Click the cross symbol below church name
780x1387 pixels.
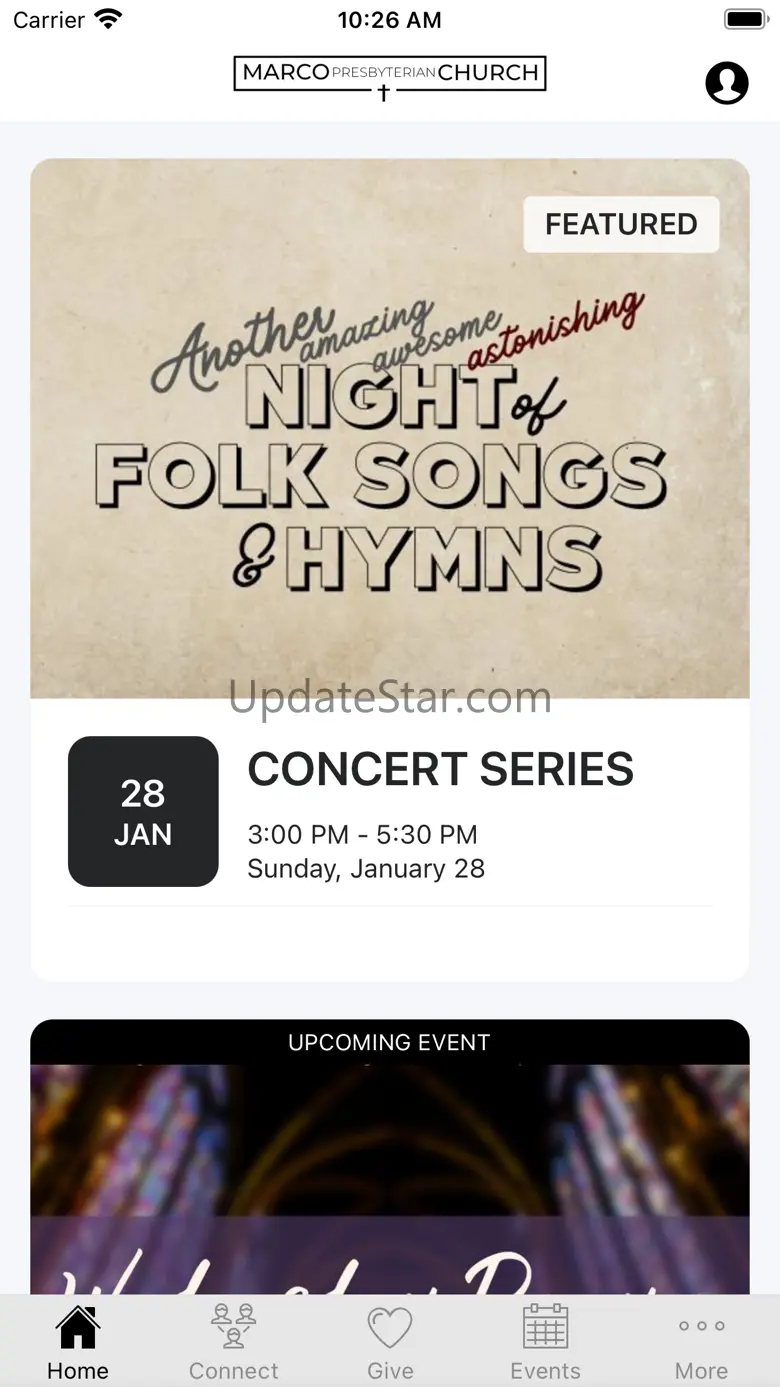coord(383,93)
